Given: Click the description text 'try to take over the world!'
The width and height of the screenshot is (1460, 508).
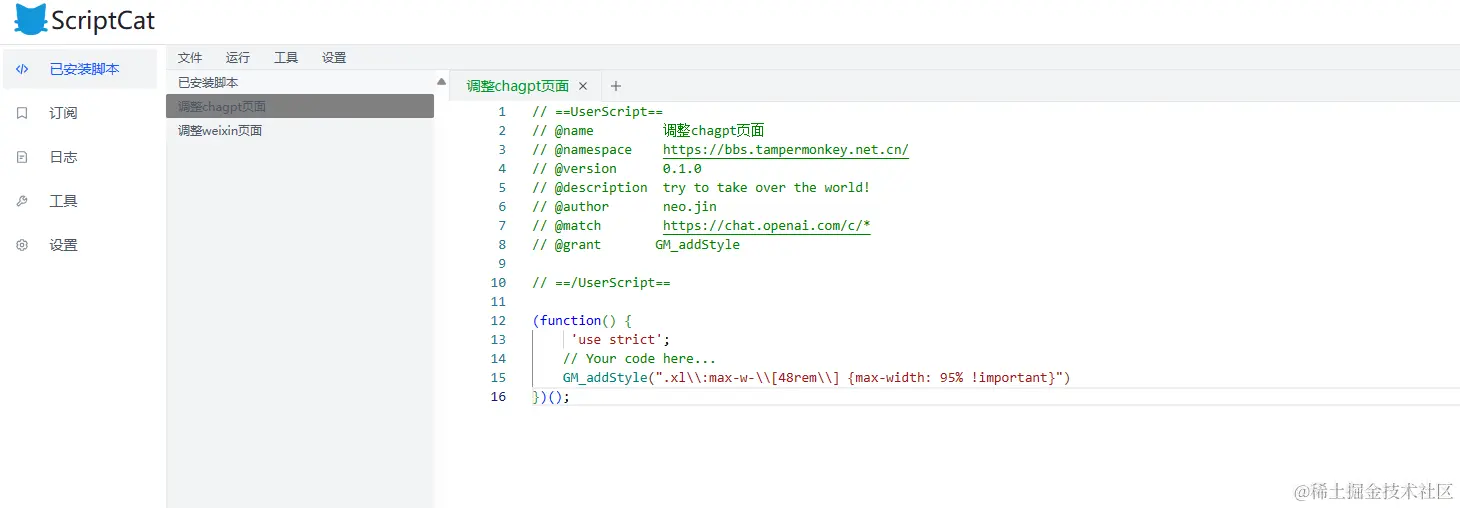Looking at the screenshot, I should point(766,188).
